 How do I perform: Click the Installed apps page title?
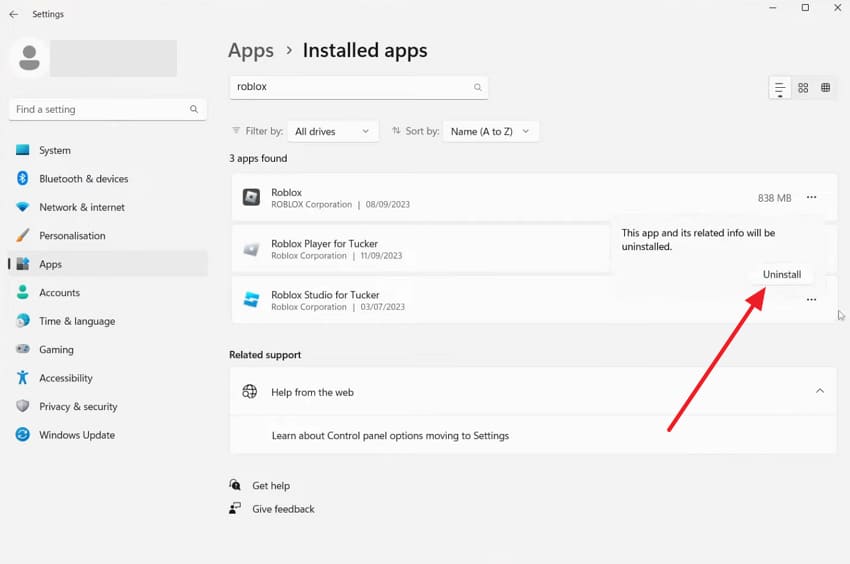pyautogui.click(x=365, y=50)
